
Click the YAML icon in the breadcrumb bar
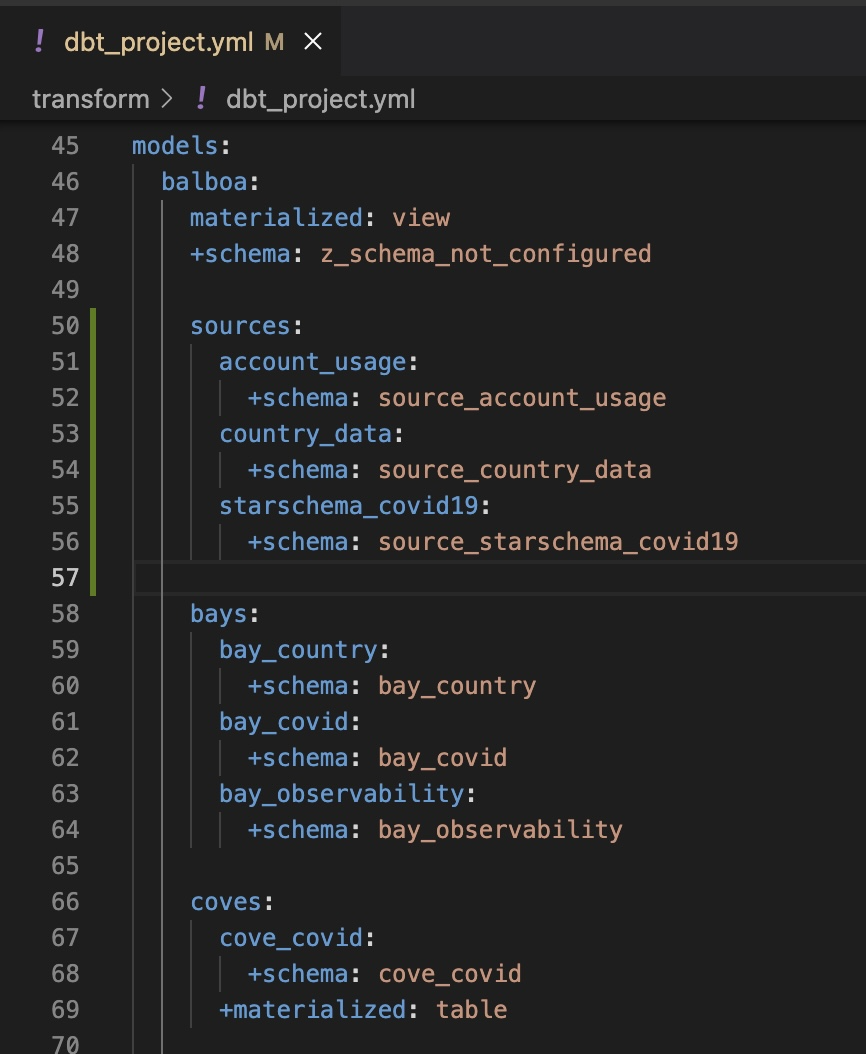tap(200, 99)
